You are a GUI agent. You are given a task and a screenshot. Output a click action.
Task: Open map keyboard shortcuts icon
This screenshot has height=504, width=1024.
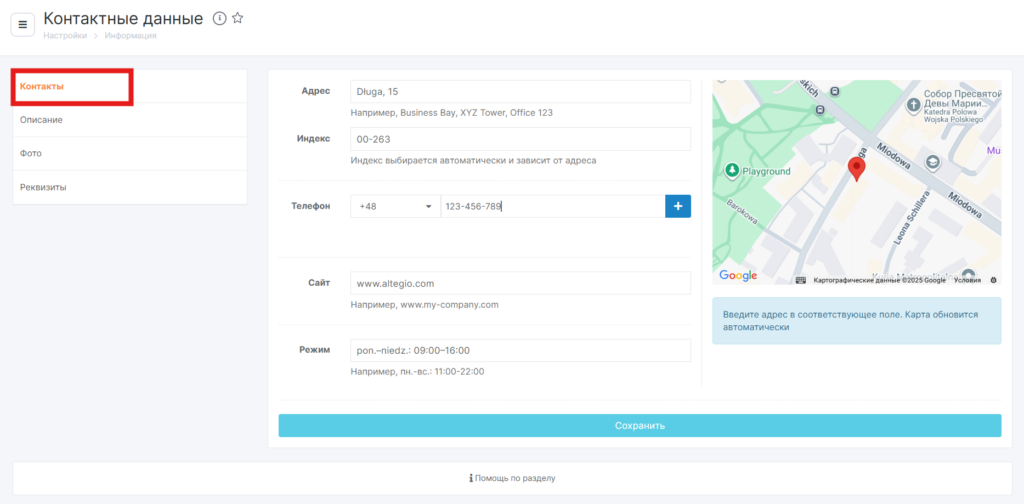(x=801, y=280)
